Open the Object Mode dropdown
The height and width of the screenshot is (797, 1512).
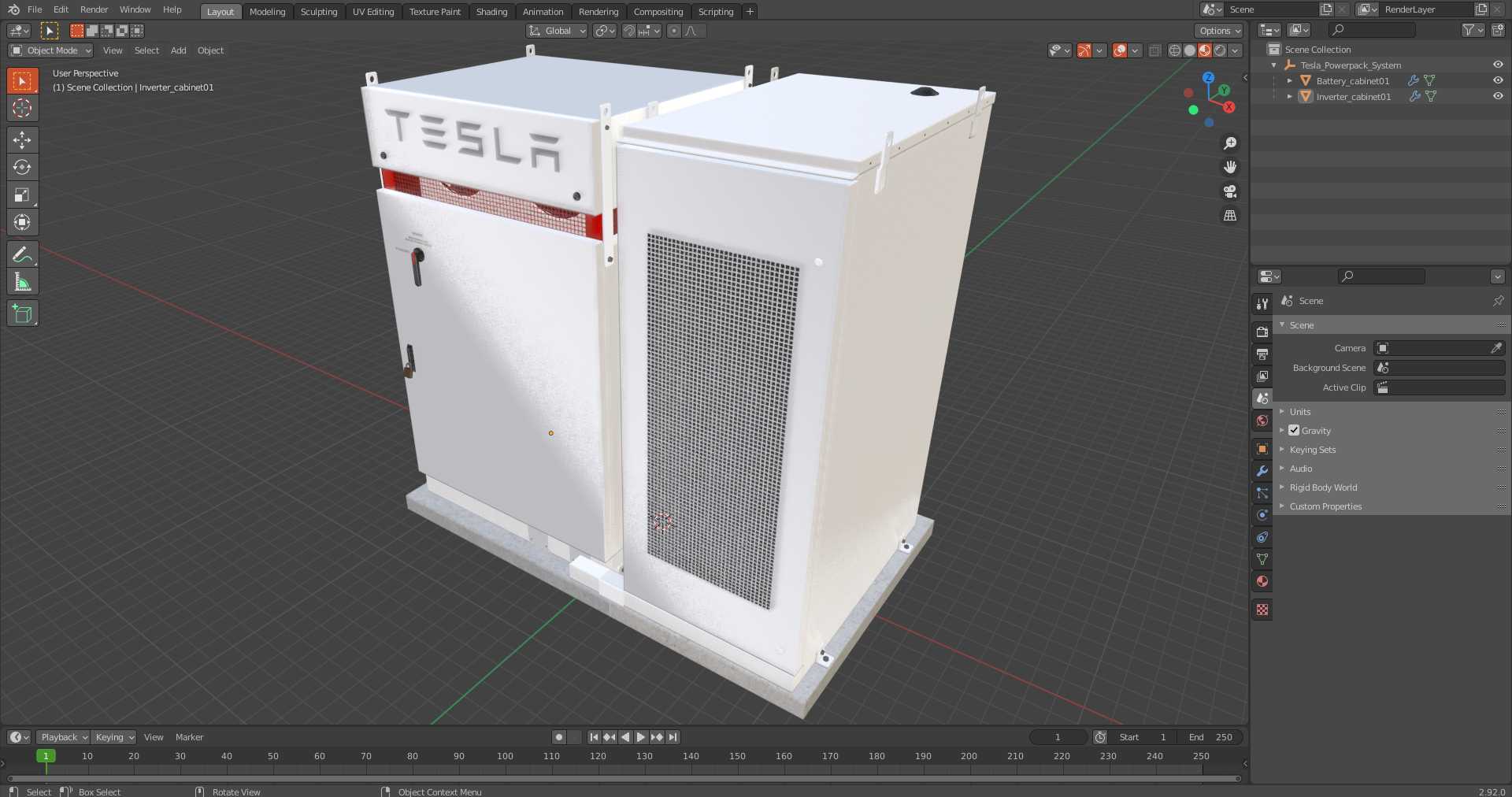[x=50, y=50]
